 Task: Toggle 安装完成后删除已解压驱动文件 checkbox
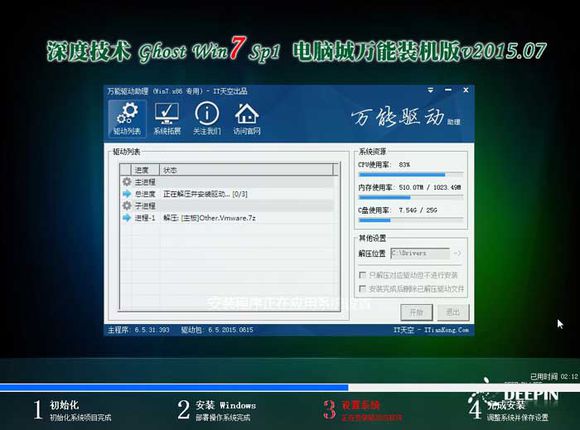(362, 288)
